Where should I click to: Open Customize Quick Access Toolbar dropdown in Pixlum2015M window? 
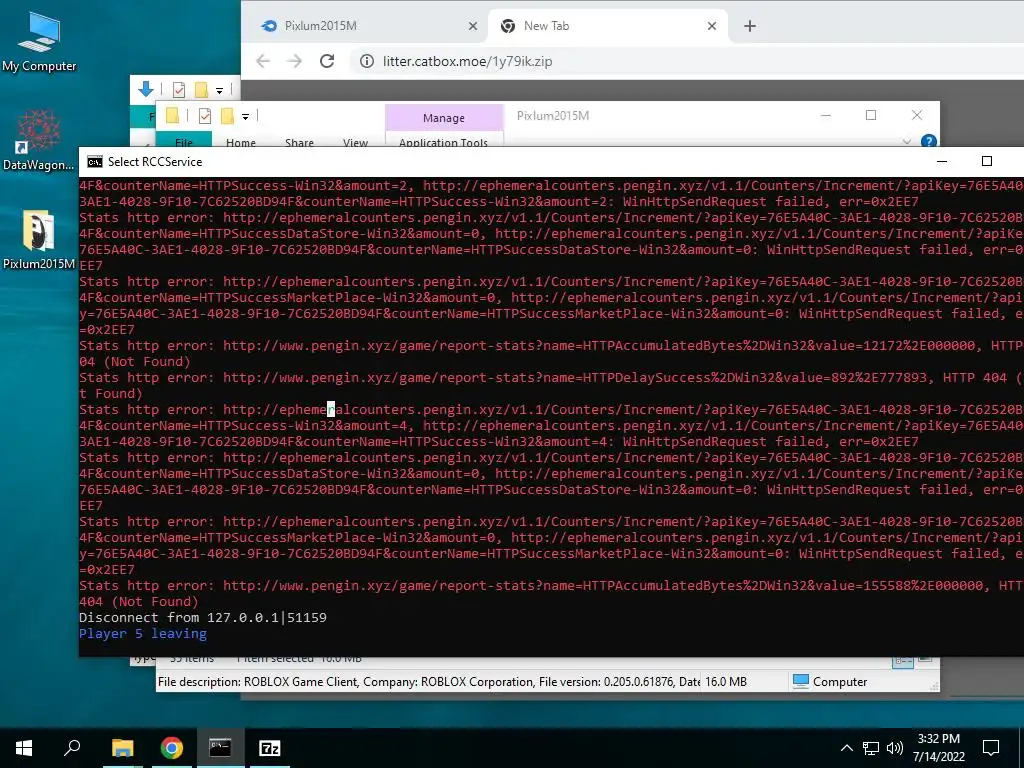(x=246, y=116)
